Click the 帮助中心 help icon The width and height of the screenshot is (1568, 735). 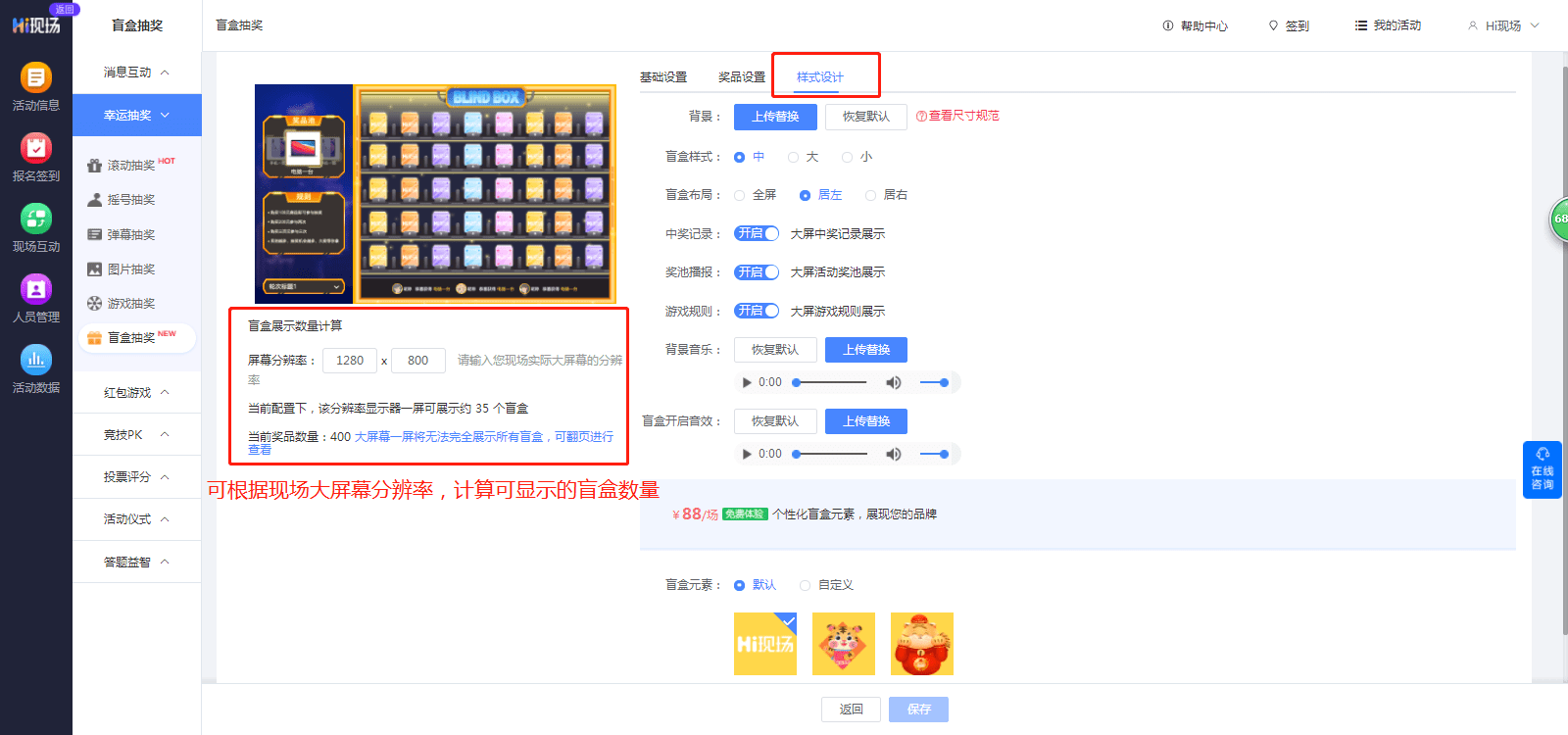pyautogui.click(x=1167, y=25)
